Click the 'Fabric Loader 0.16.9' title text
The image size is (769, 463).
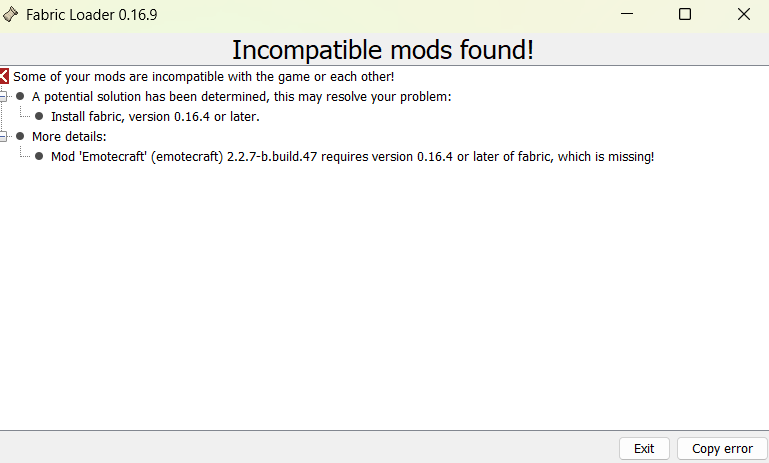pyautogui.click(x=92, y=15)
